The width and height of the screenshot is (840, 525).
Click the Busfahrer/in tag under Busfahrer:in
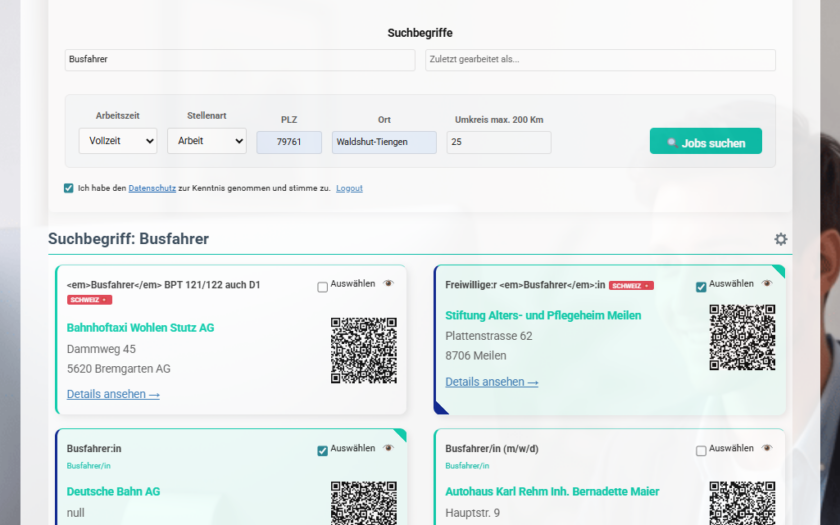88,466
